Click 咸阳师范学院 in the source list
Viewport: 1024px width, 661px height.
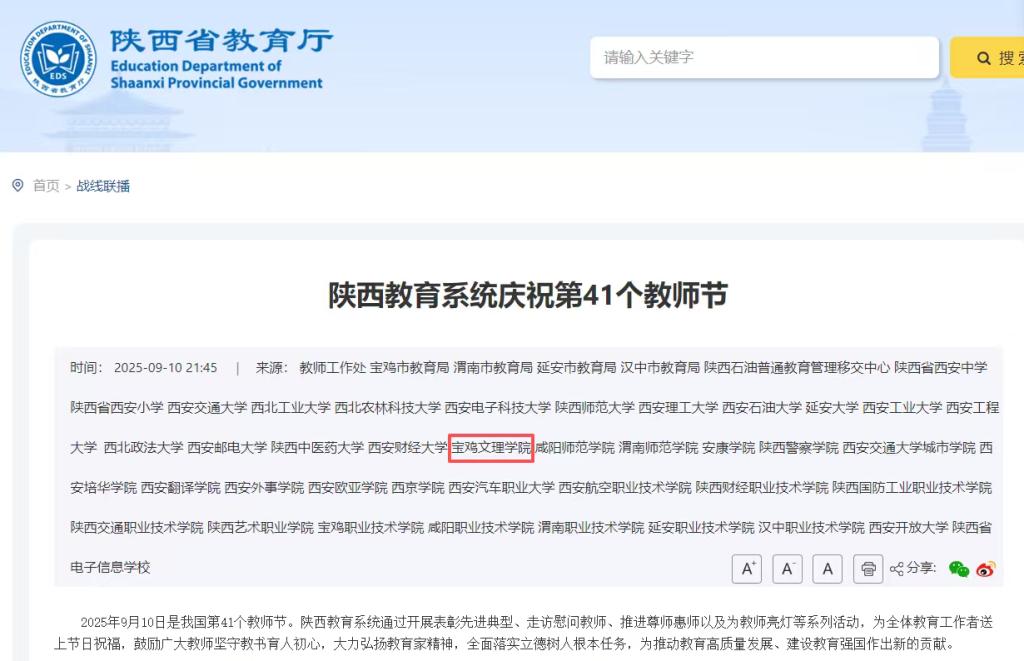pos(575,447)
